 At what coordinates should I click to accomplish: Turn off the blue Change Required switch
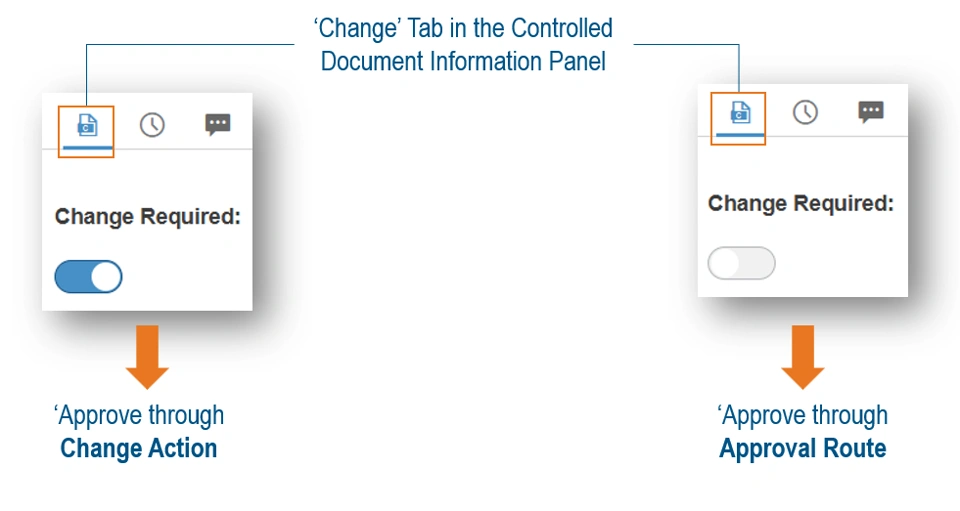[88, 277]
